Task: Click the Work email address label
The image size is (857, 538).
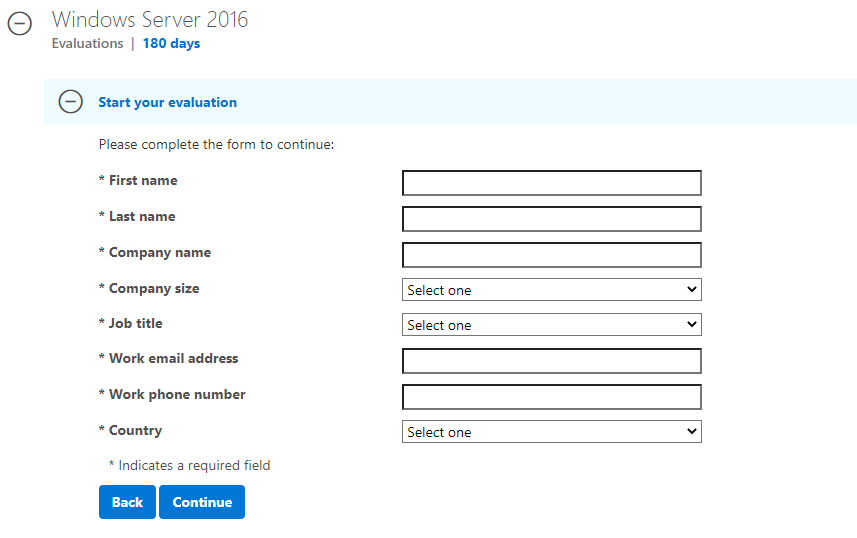Action: [173, 359]
